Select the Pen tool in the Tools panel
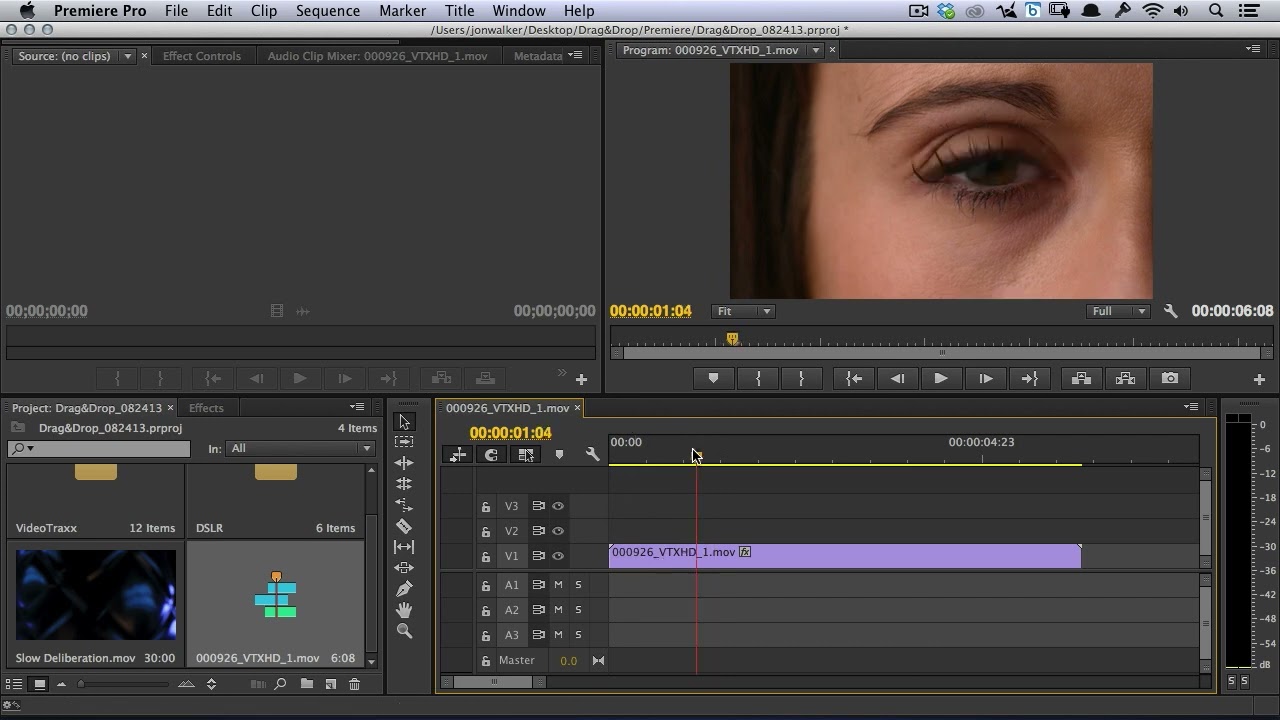 click(404, 589)
